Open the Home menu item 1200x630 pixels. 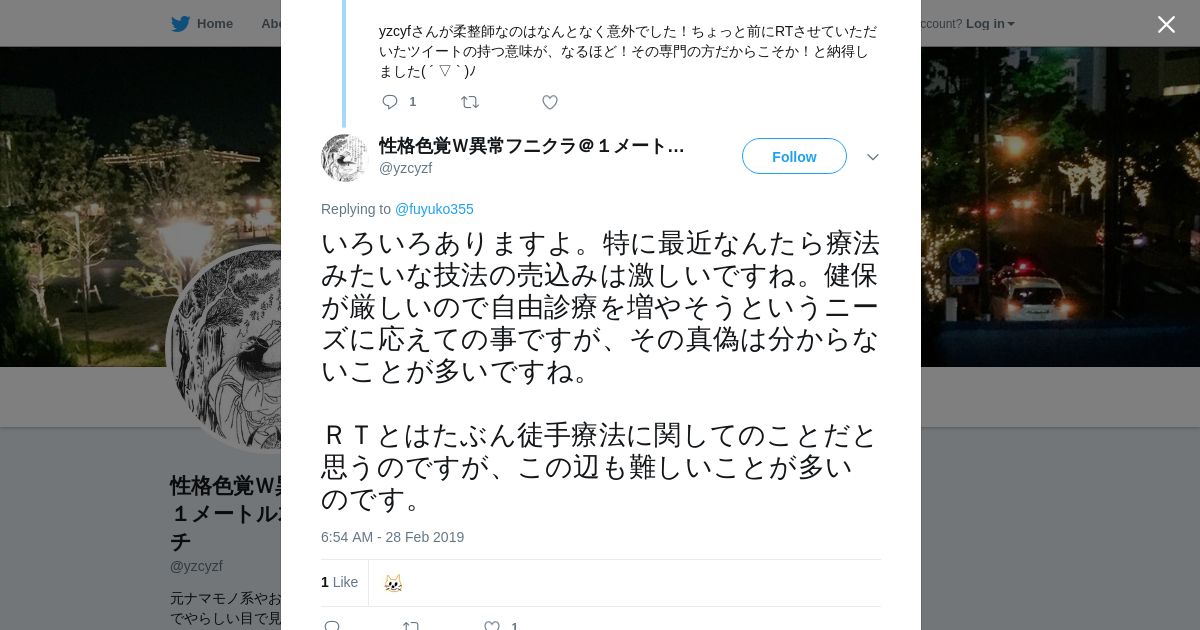click(214, 23)
